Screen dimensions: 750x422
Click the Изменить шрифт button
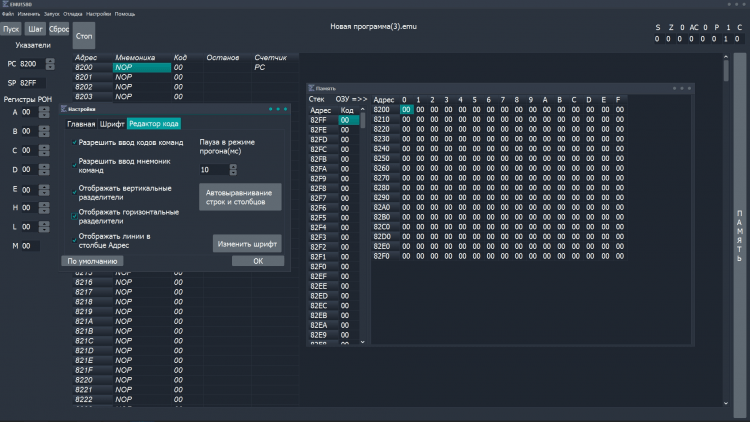point(248,243)
